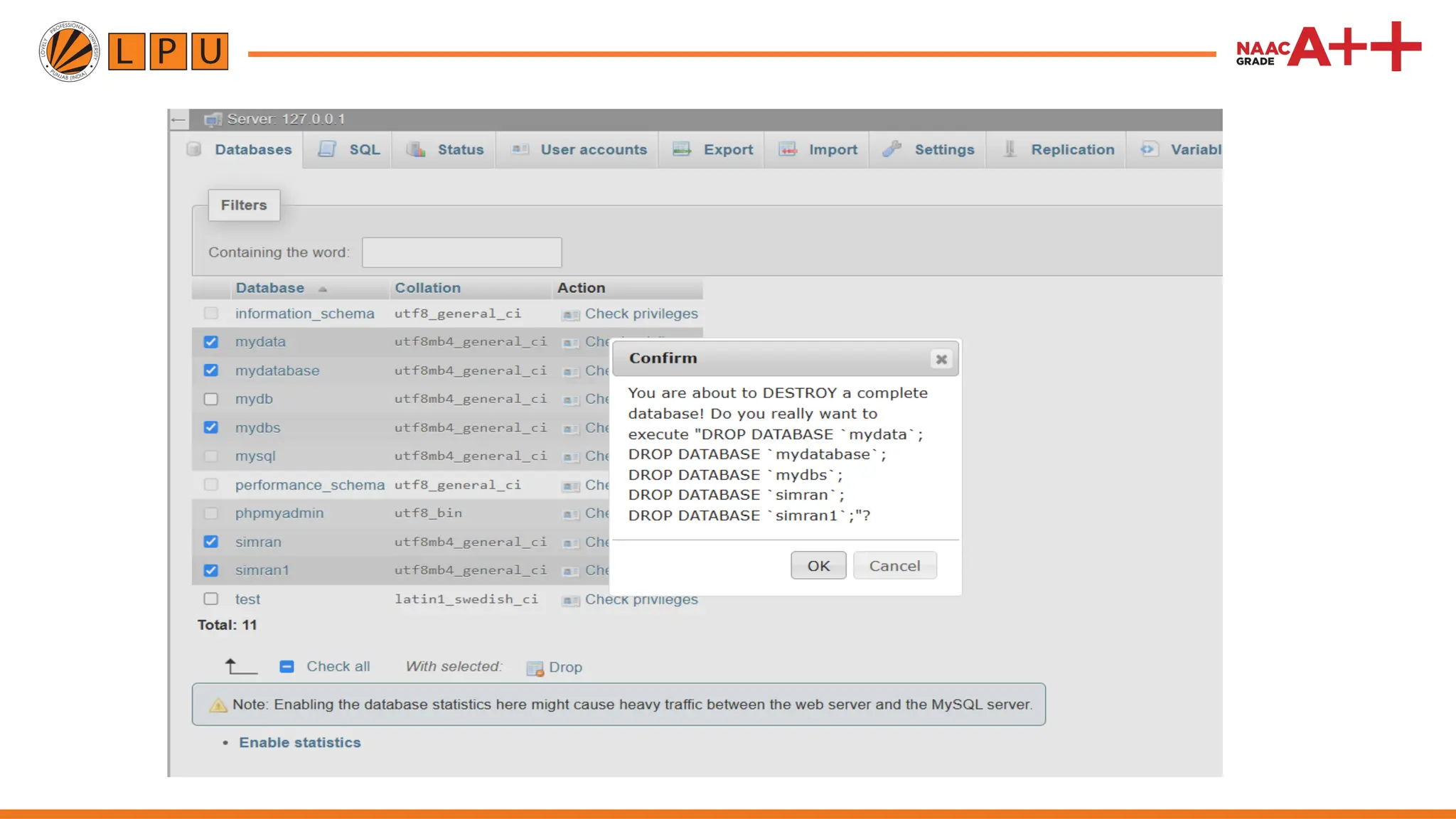Click Cancel in the Confirm dialog
Screen dimensions: 1456x819
(894, 565)
